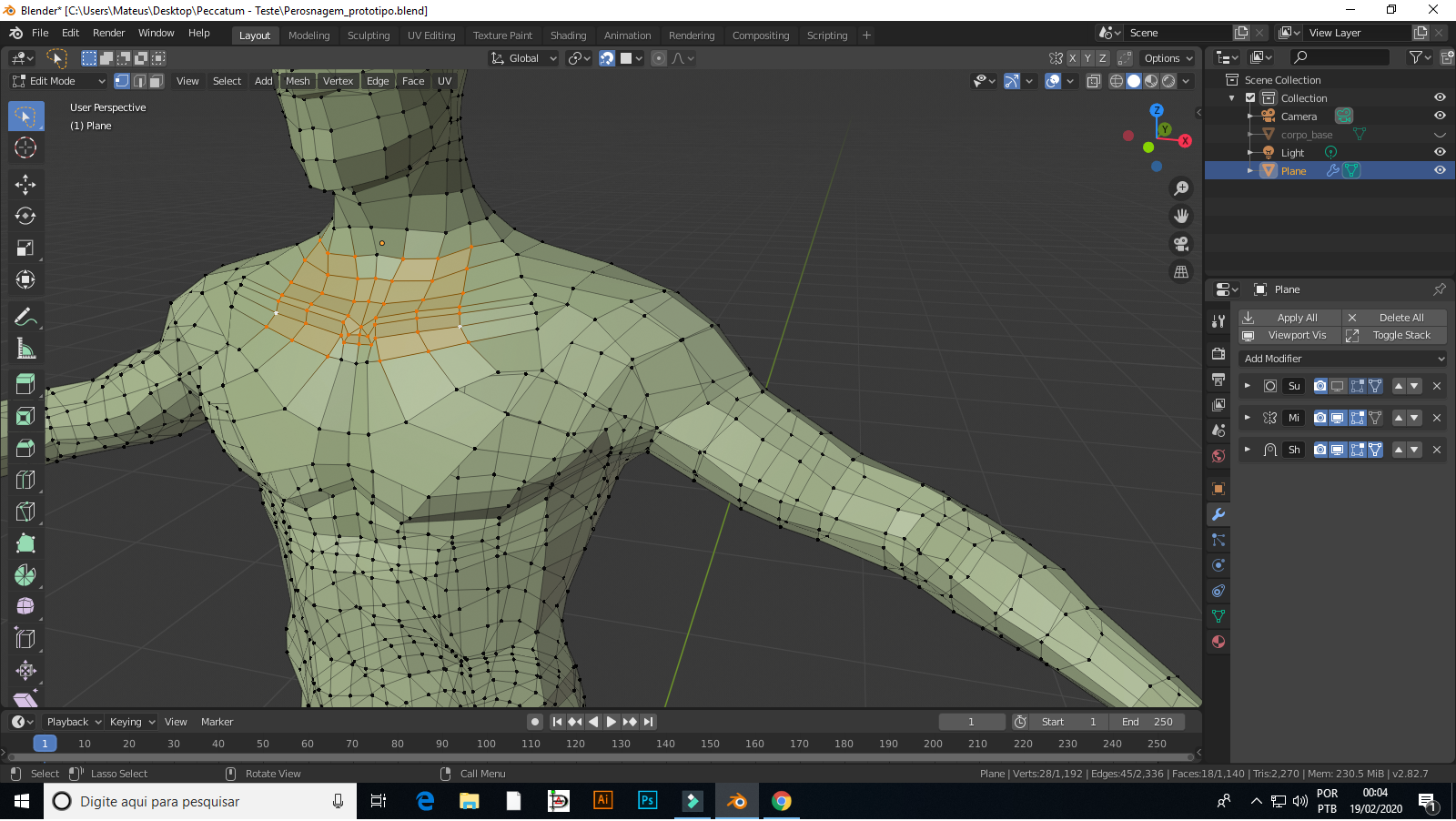
Task: Play the animation in the timeline
Action: [612, 722]
